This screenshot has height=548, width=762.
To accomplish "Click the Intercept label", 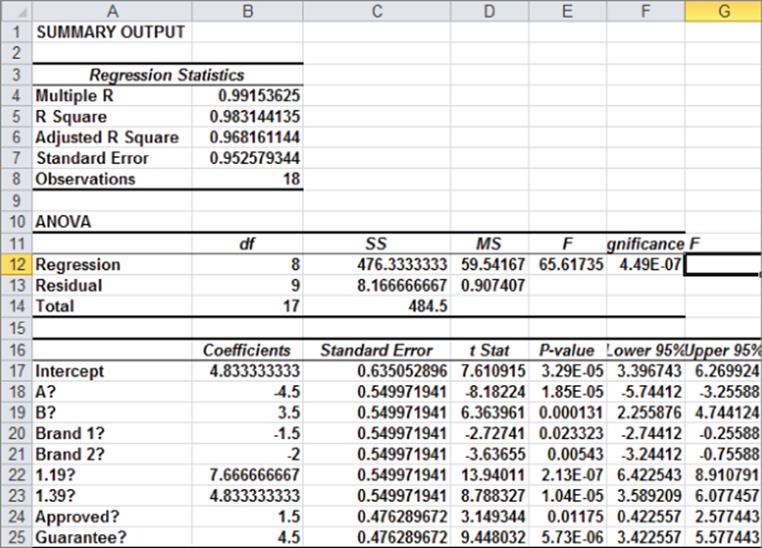I will coord(69,371).
